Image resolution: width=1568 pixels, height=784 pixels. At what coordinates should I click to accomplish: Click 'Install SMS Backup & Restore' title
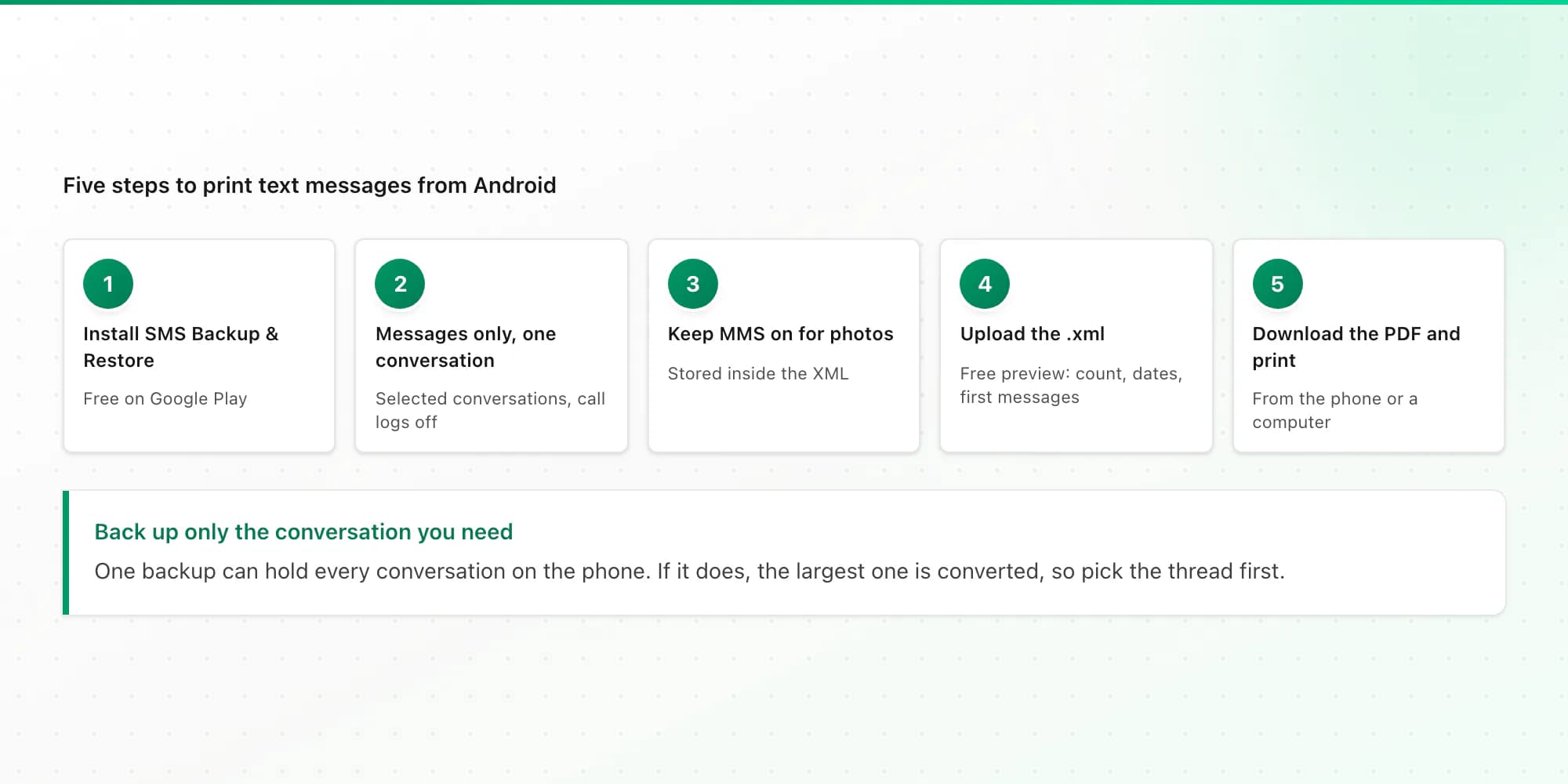(x=181, y=347)
